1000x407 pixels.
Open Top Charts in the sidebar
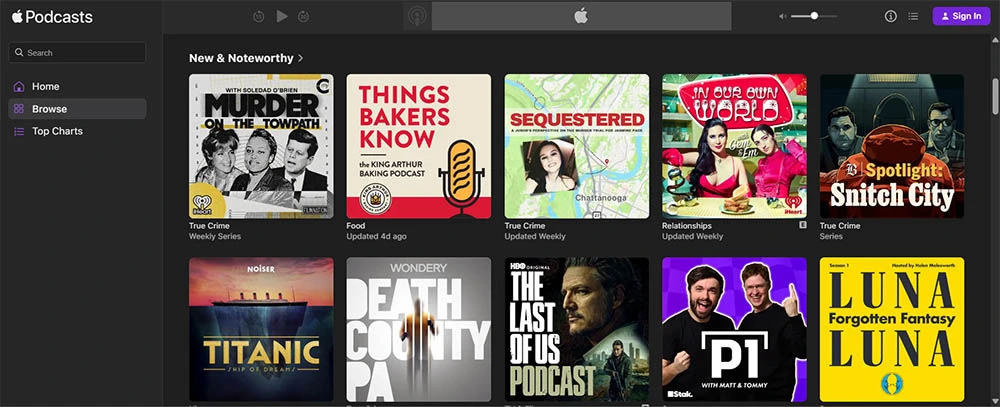[77, 131]
